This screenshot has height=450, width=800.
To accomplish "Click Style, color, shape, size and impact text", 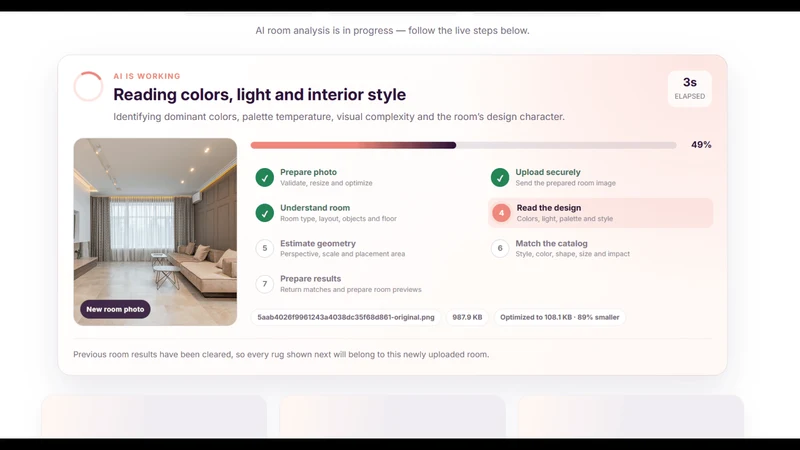I will click(572, 254).
